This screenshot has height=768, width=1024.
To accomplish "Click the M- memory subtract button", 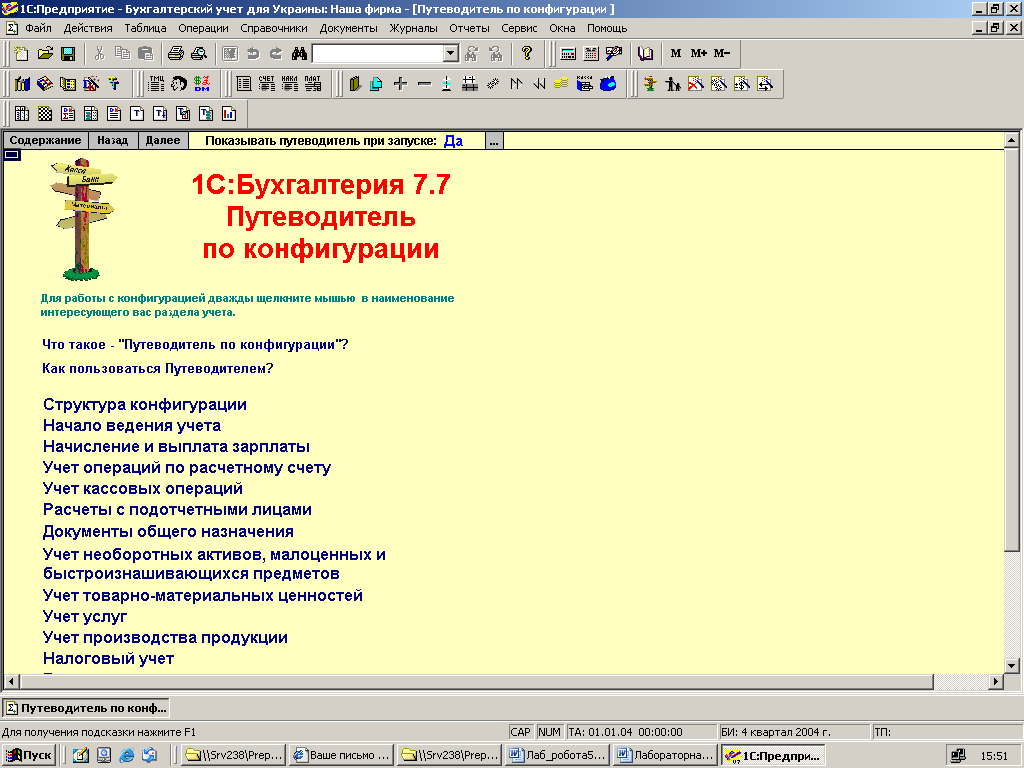I will (x=722, y=54).
